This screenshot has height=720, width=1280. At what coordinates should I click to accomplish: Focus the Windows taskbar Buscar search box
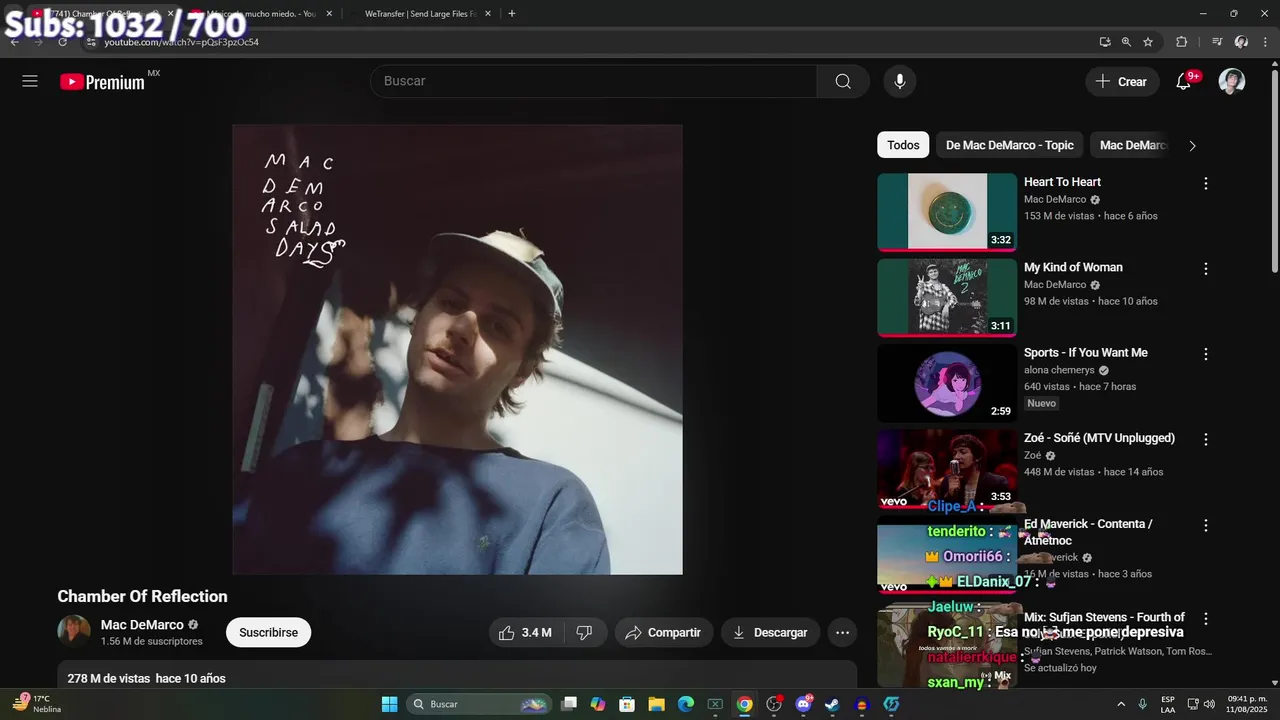pos(479,704)
